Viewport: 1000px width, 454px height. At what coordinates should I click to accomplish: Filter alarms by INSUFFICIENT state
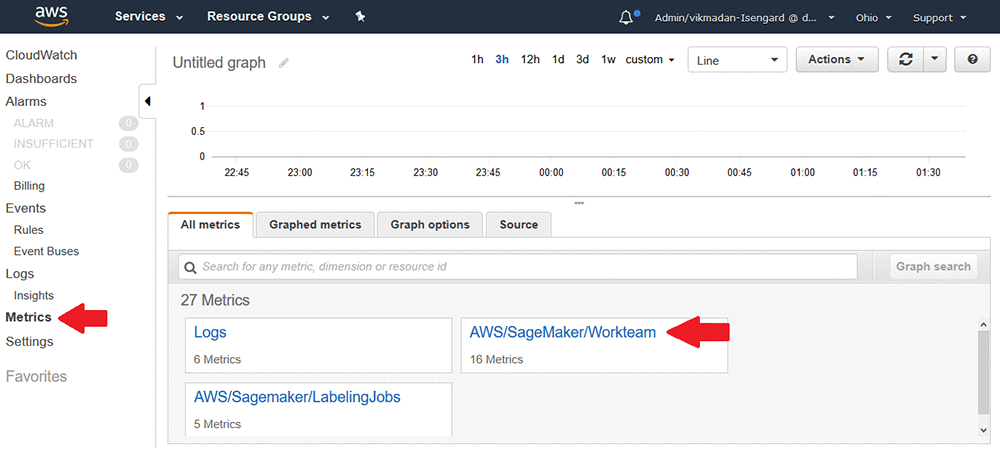click(54, 144)
